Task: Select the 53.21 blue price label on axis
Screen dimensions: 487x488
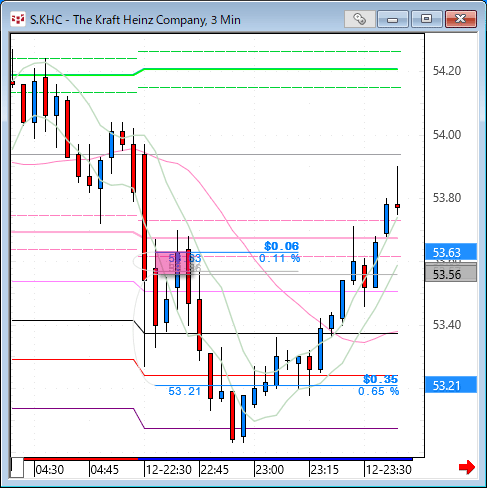Action: [x=451, y=385]
